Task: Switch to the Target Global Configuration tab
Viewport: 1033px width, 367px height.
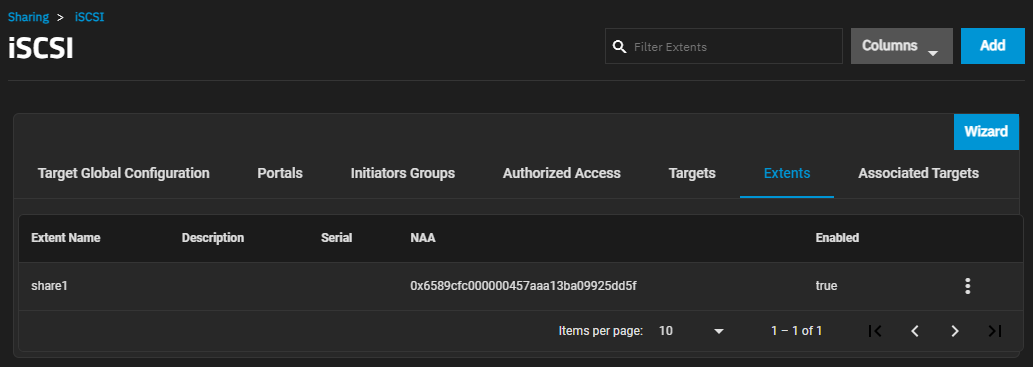Action: tap(124, 173)
